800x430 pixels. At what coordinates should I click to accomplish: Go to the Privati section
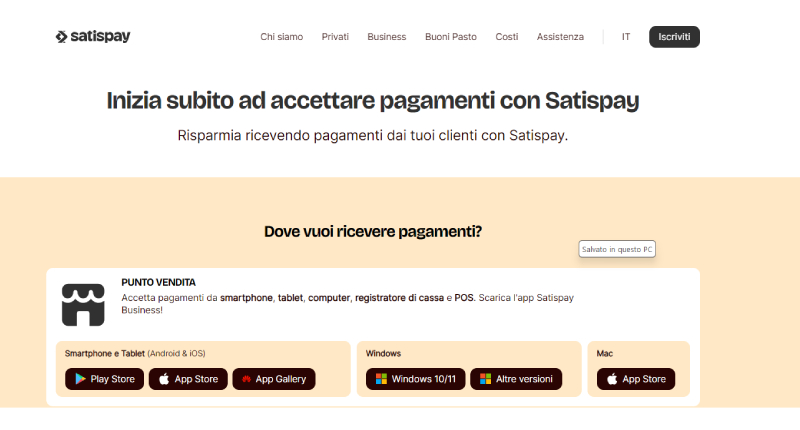click(335, 37)
